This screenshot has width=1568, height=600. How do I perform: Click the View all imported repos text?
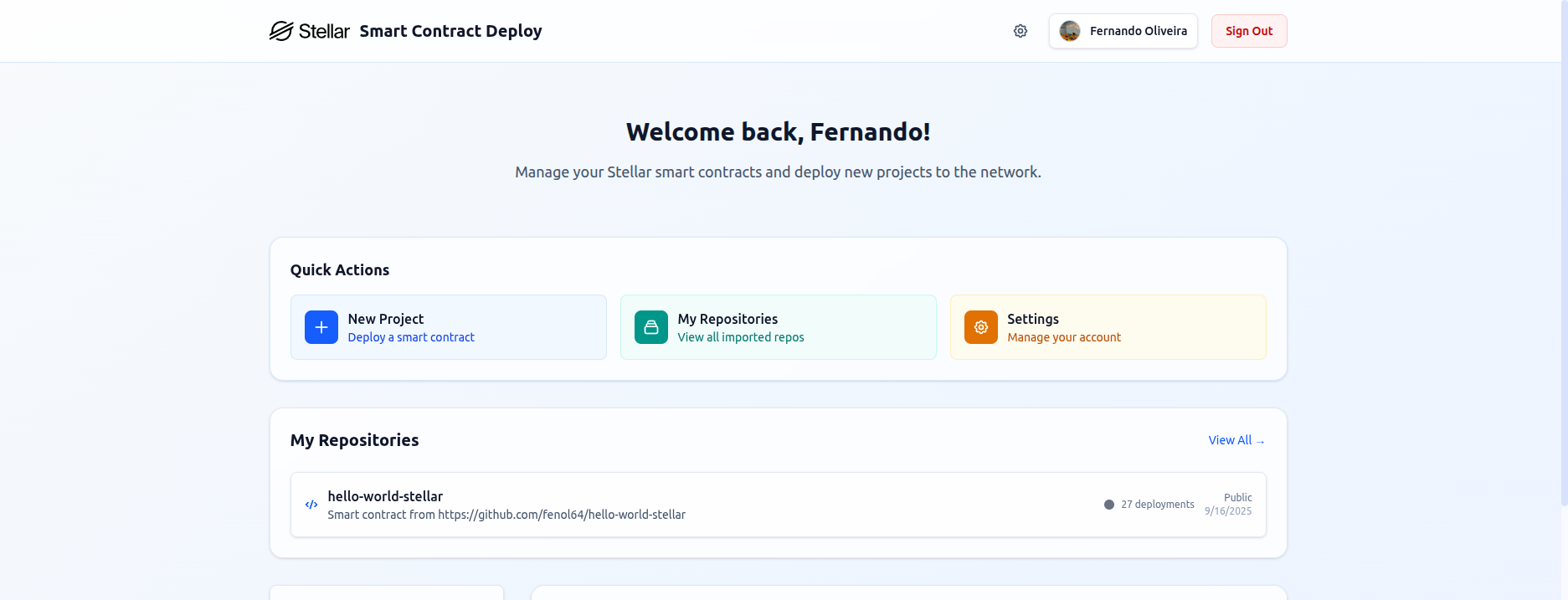coord(740,337)
